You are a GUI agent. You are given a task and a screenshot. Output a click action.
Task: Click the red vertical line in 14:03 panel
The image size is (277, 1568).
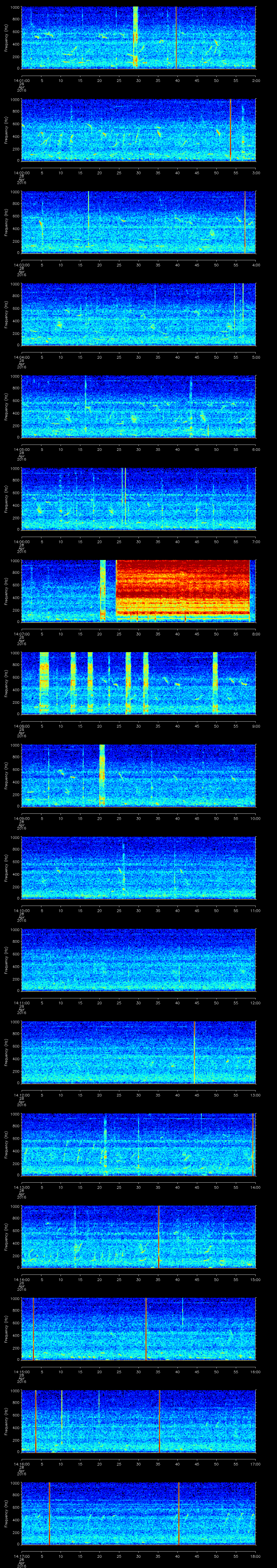[245, 222]
